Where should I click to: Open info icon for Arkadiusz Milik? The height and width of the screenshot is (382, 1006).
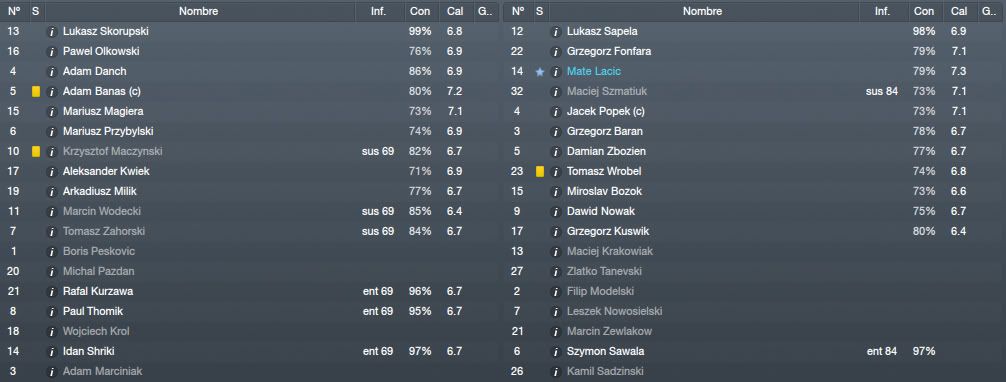pos(53,191)
